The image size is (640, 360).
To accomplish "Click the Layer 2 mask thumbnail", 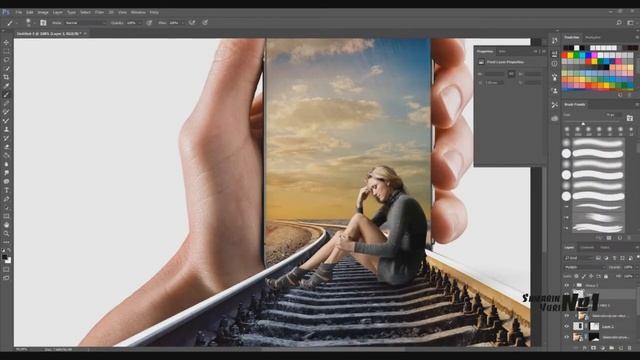I will 594,326.
